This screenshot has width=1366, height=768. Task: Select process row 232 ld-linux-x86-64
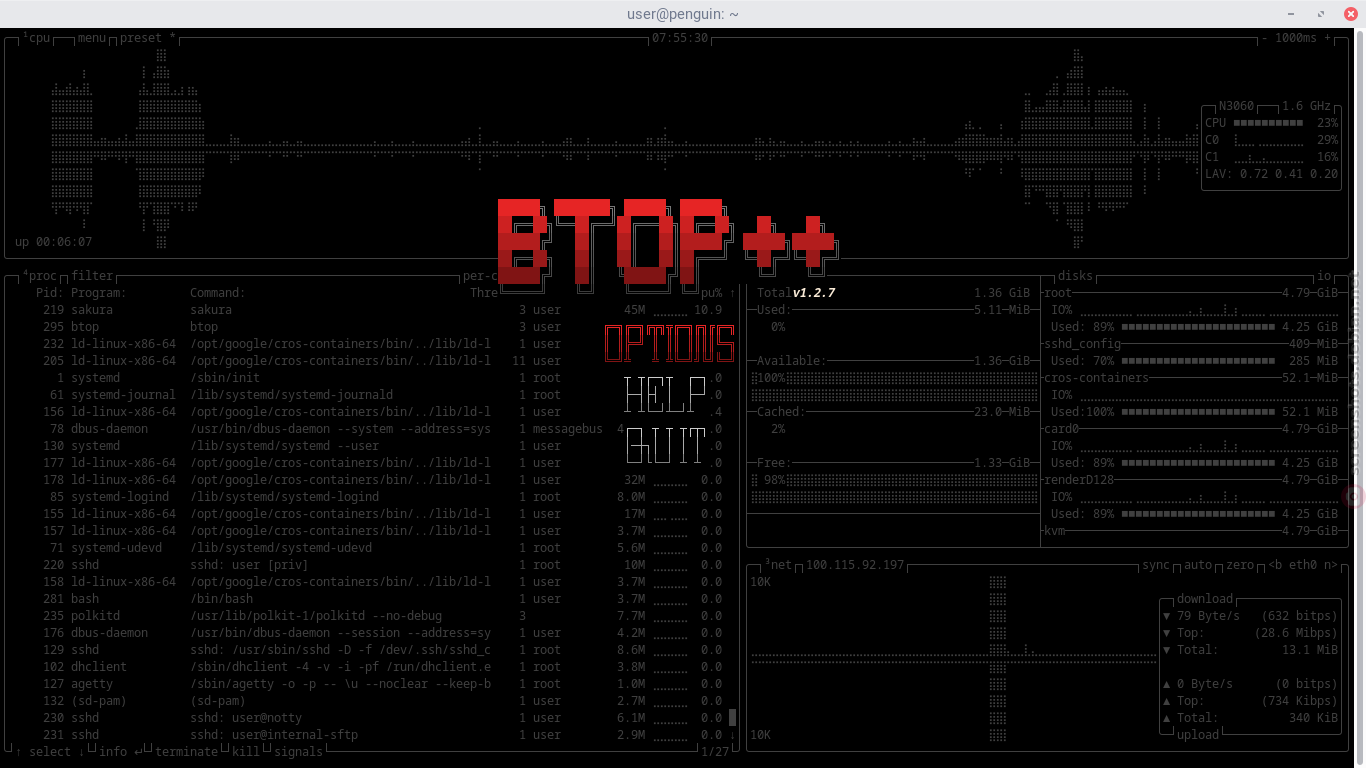(366, 344)
